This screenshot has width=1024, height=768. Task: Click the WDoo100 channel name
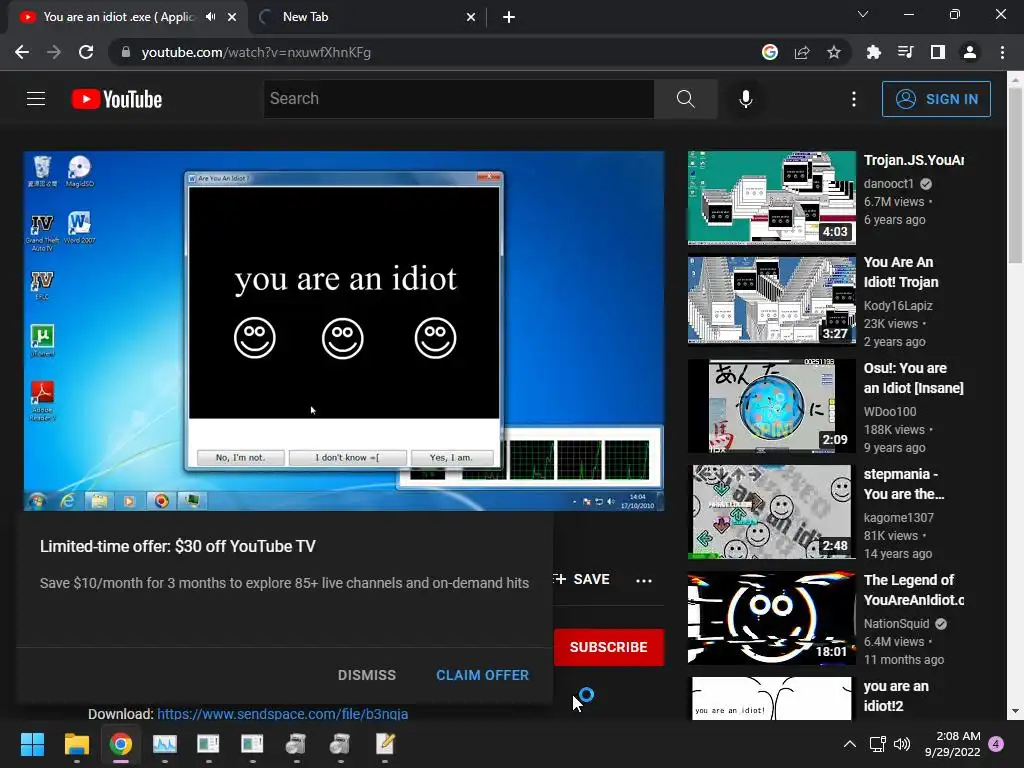click(890, 411)
